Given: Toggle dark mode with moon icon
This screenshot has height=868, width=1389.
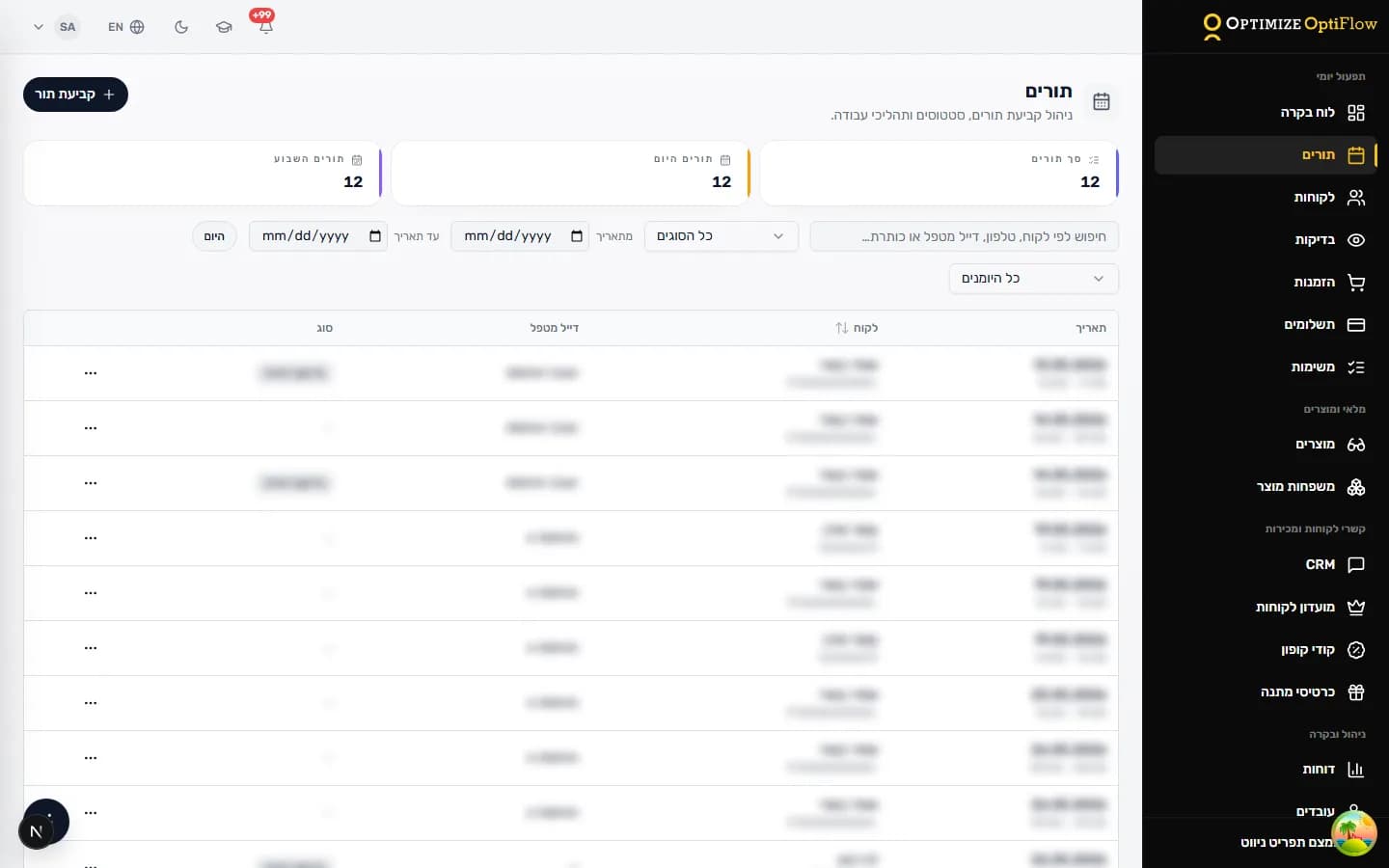Looking at the screenshot, I should click(181, 27).
